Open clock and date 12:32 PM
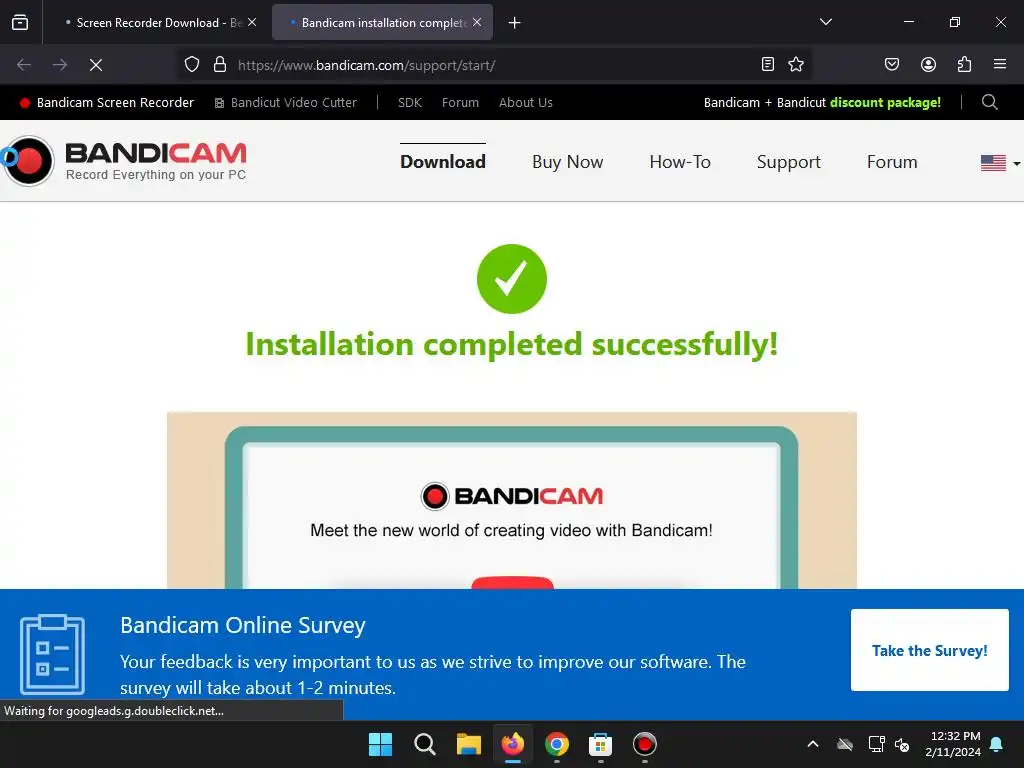This screenshot has height=768, width=1024. pos(953,744)
